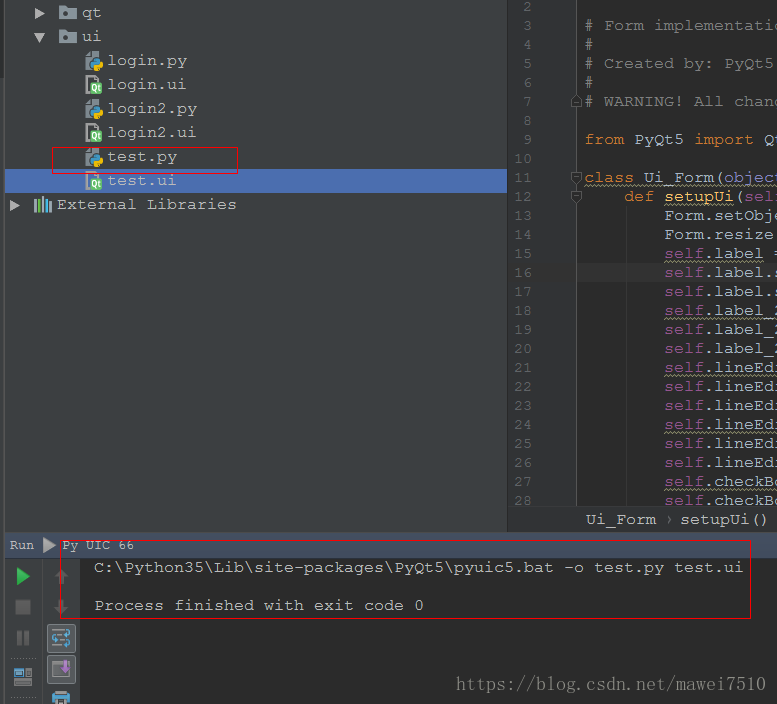Click the login2.py Python file icon
This screenshot has height=704, width=777.
coord(94,108)
